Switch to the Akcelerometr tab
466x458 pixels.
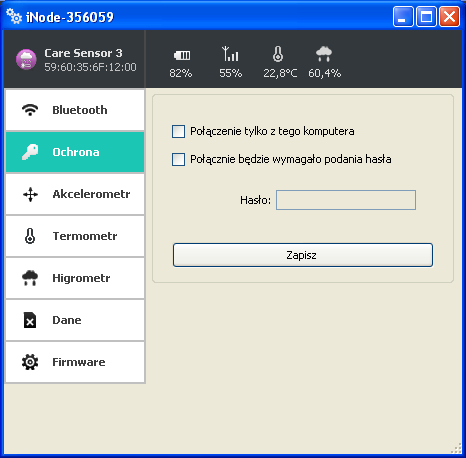[x=75, y=194]
